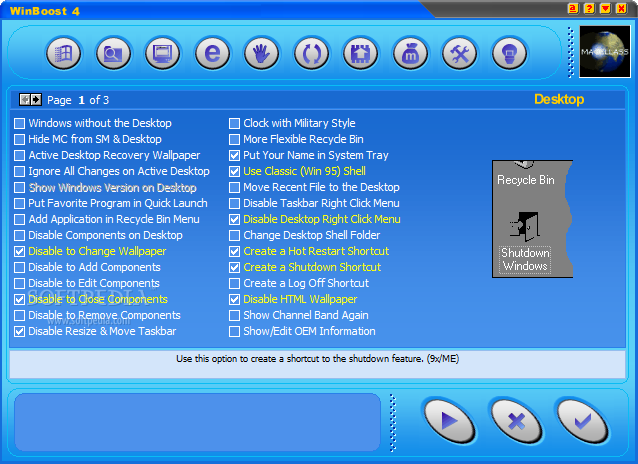
Task: Click the 'a' about icon in title bar
Action: coord(573,8)
